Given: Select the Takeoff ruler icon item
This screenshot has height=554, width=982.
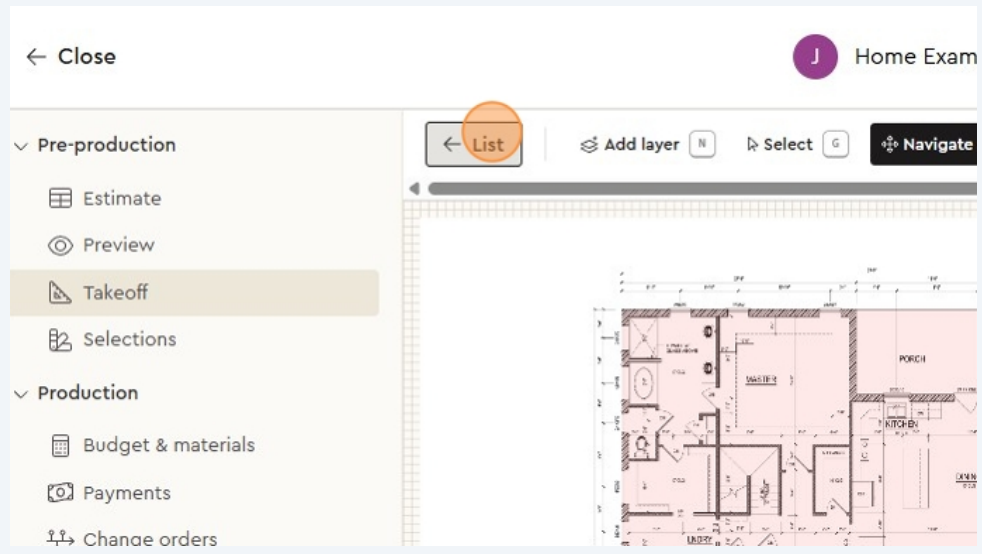Looking at the screenshot, I should (61, 293).
